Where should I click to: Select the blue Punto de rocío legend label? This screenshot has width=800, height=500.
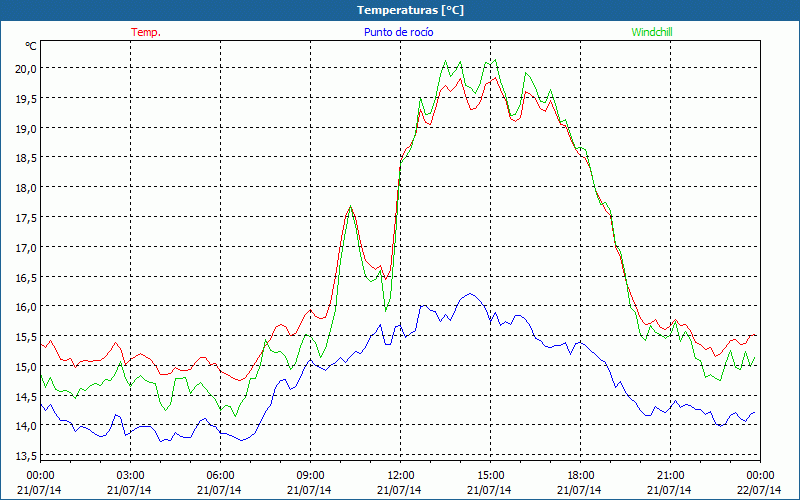398,32
